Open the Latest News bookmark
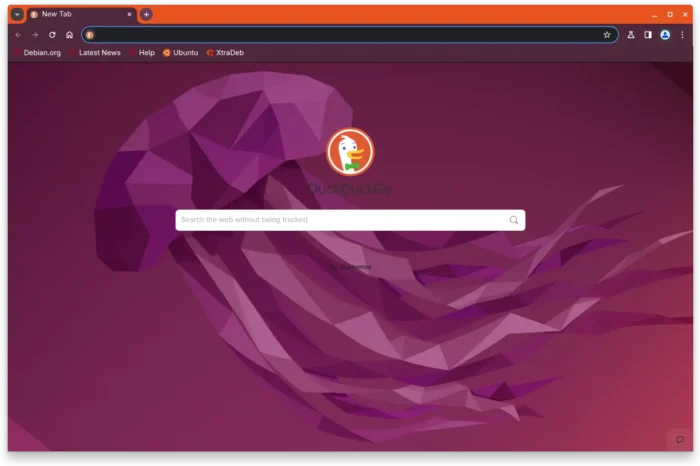Viewport: 700px width, 466px height. 95,53
